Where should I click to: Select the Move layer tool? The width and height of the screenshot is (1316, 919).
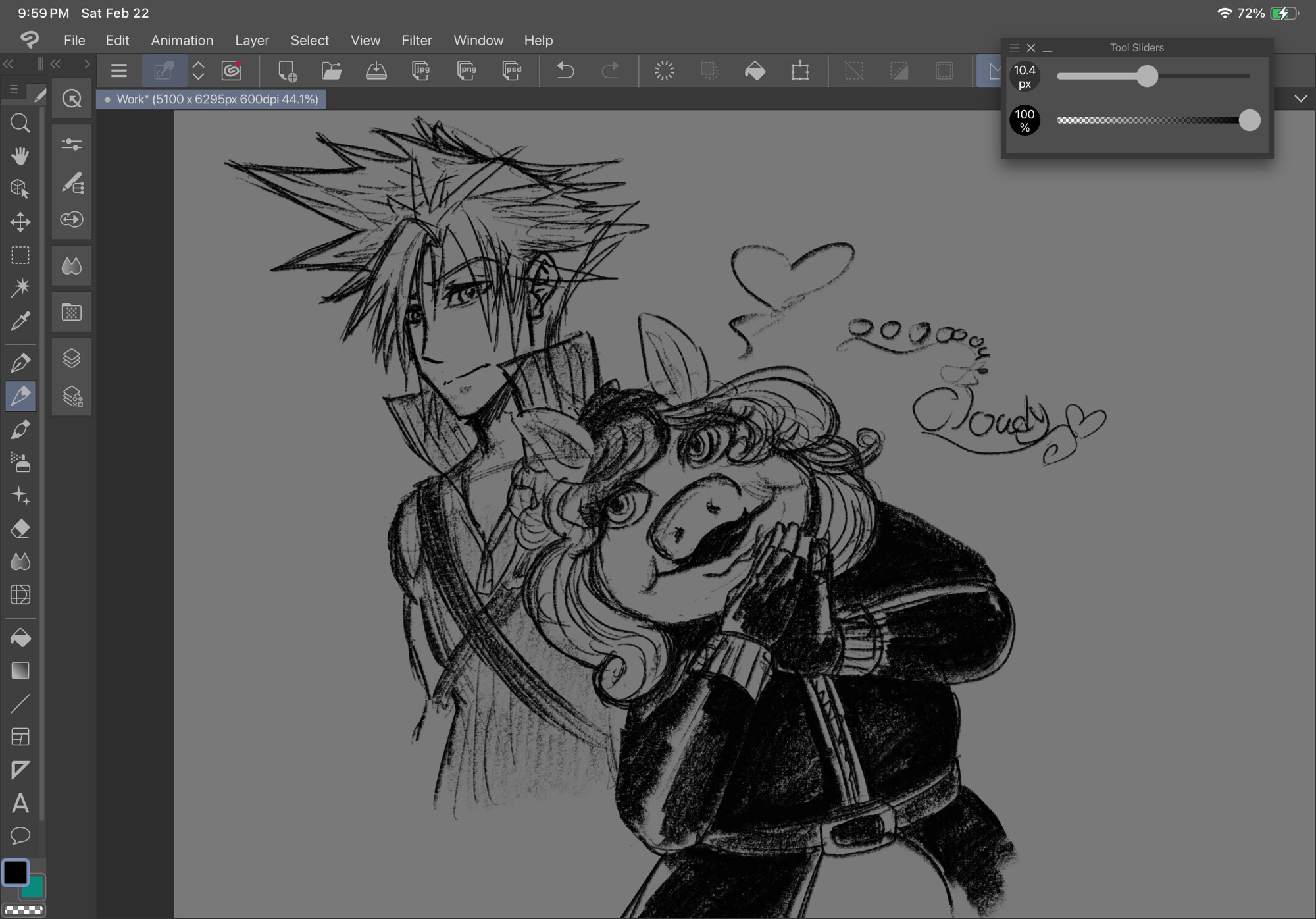[x=20, y=222]
